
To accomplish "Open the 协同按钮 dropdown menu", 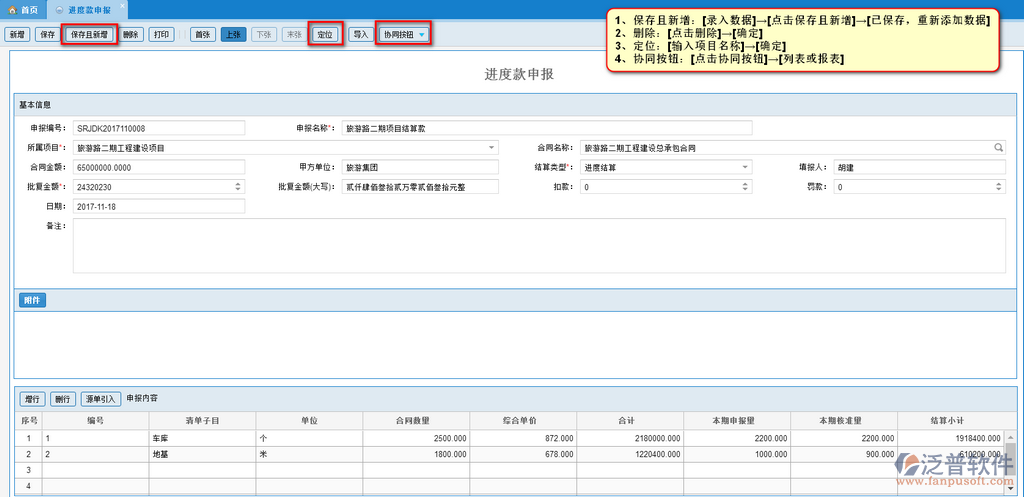I will 422,35.
